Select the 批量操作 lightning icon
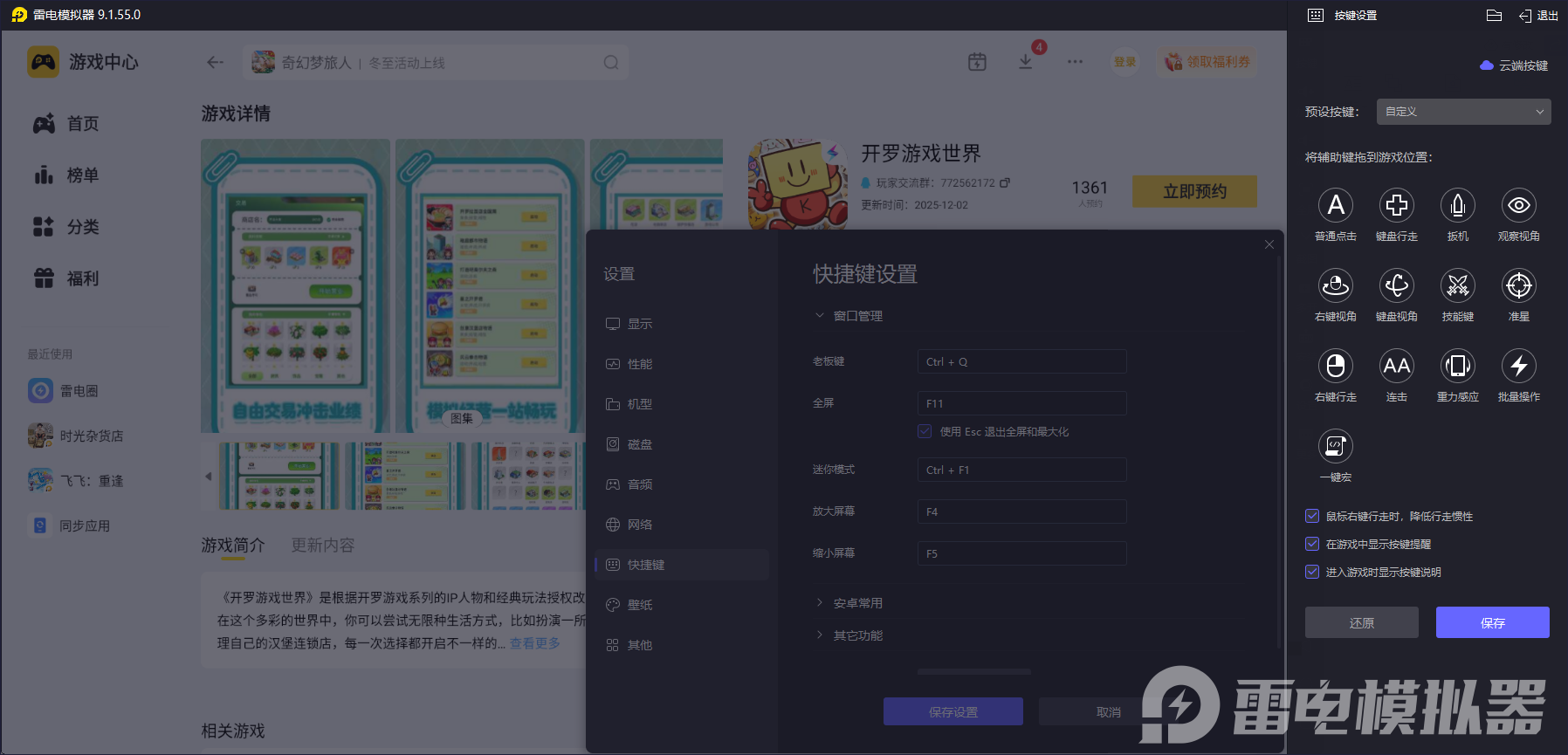Viewport: 1568px width, 755px height. click(x=1519, y=366)
